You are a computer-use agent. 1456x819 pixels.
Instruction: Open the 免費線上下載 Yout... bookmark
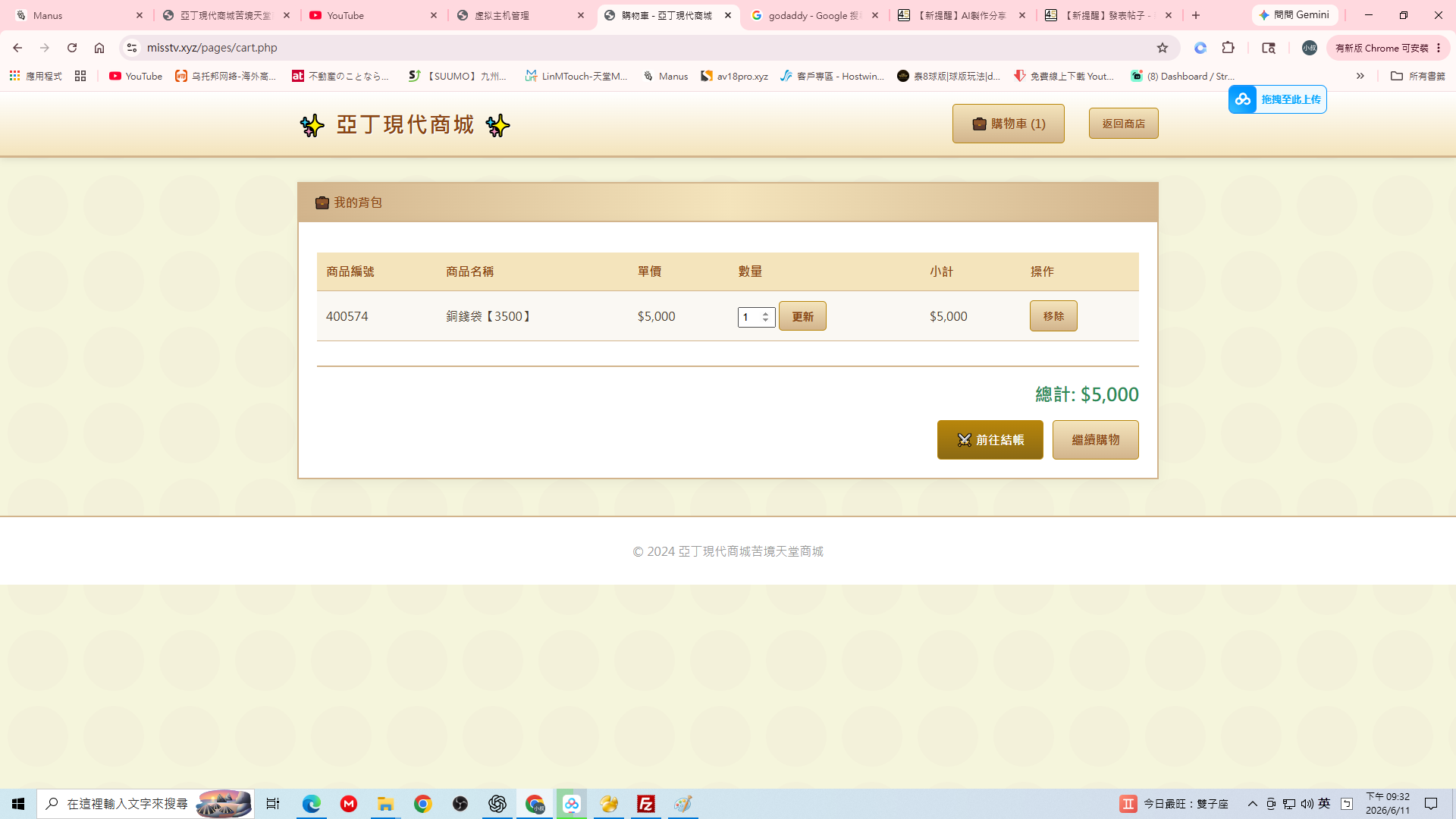click(1065, 76)
